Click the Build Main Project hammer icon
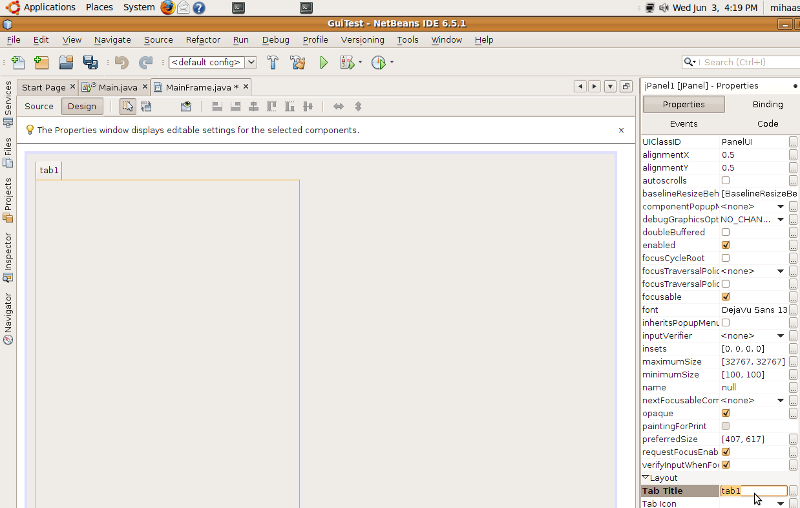800x508 pixels. 273,62
